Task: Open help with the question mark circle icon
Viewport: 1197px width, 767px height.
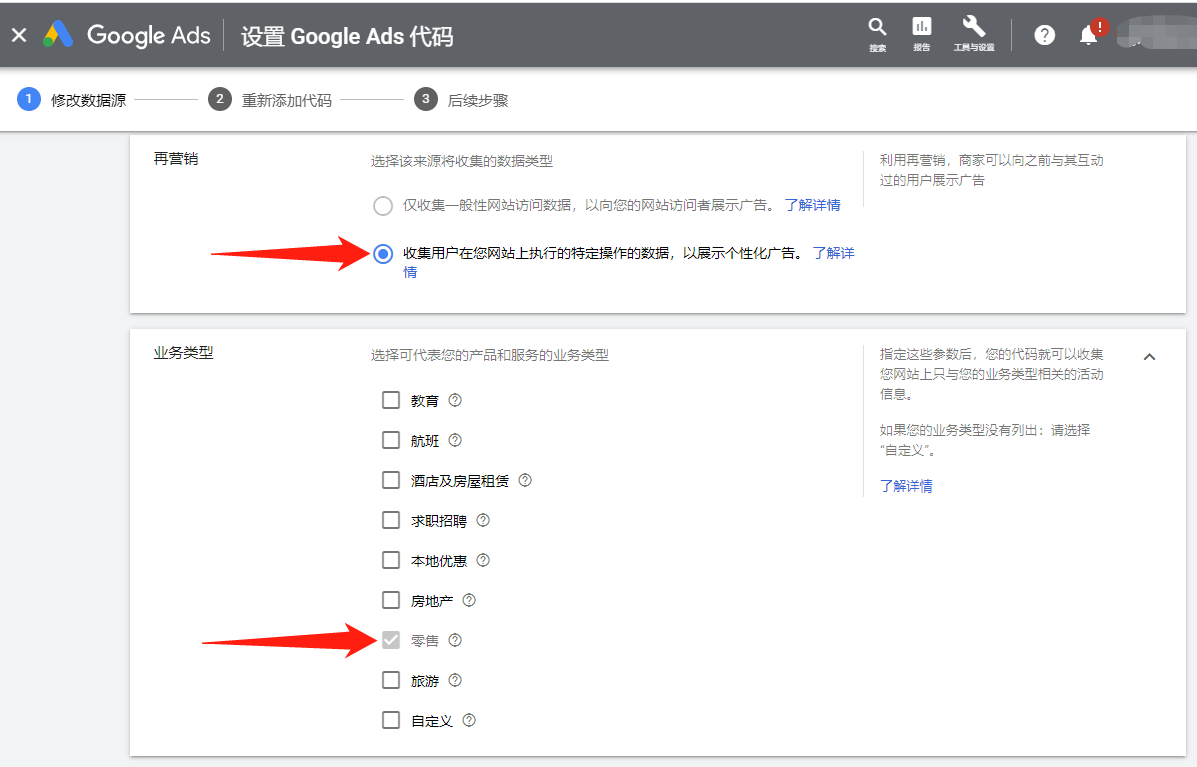Action: click(1044, 34)
